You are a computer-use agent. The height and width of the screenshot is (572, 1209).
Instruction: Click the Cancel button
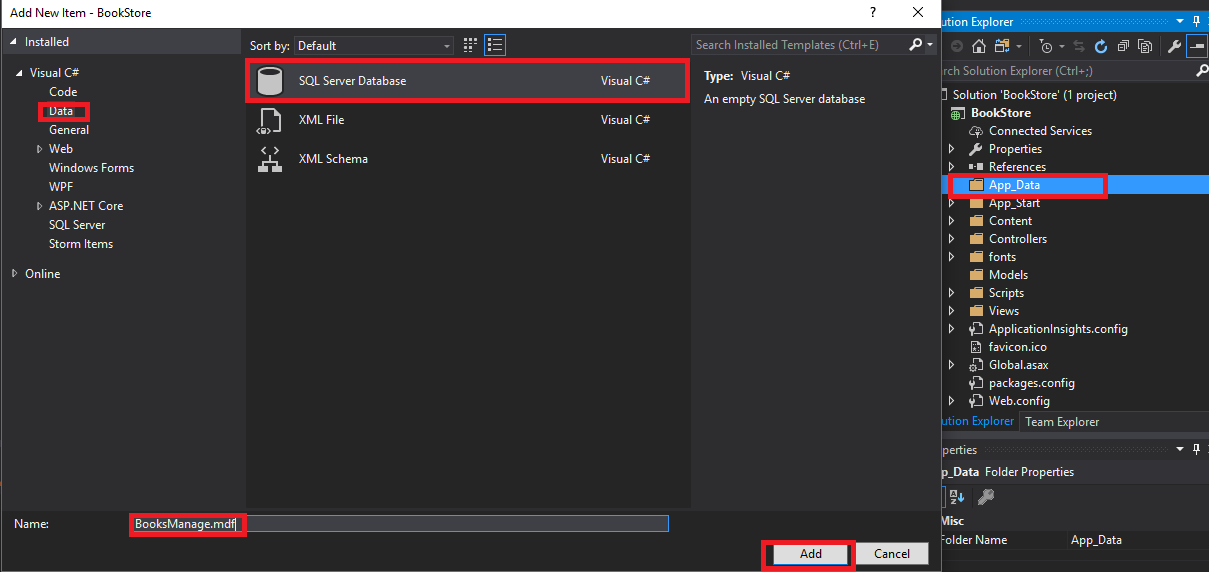[x=892, y=554]
